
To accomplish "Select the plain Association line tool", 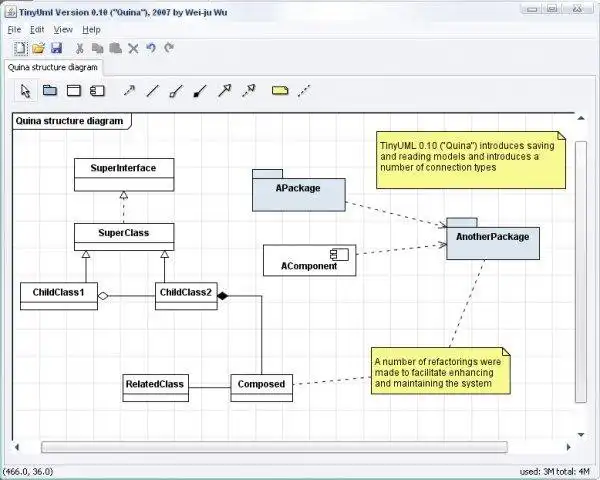I will point(153,91).
